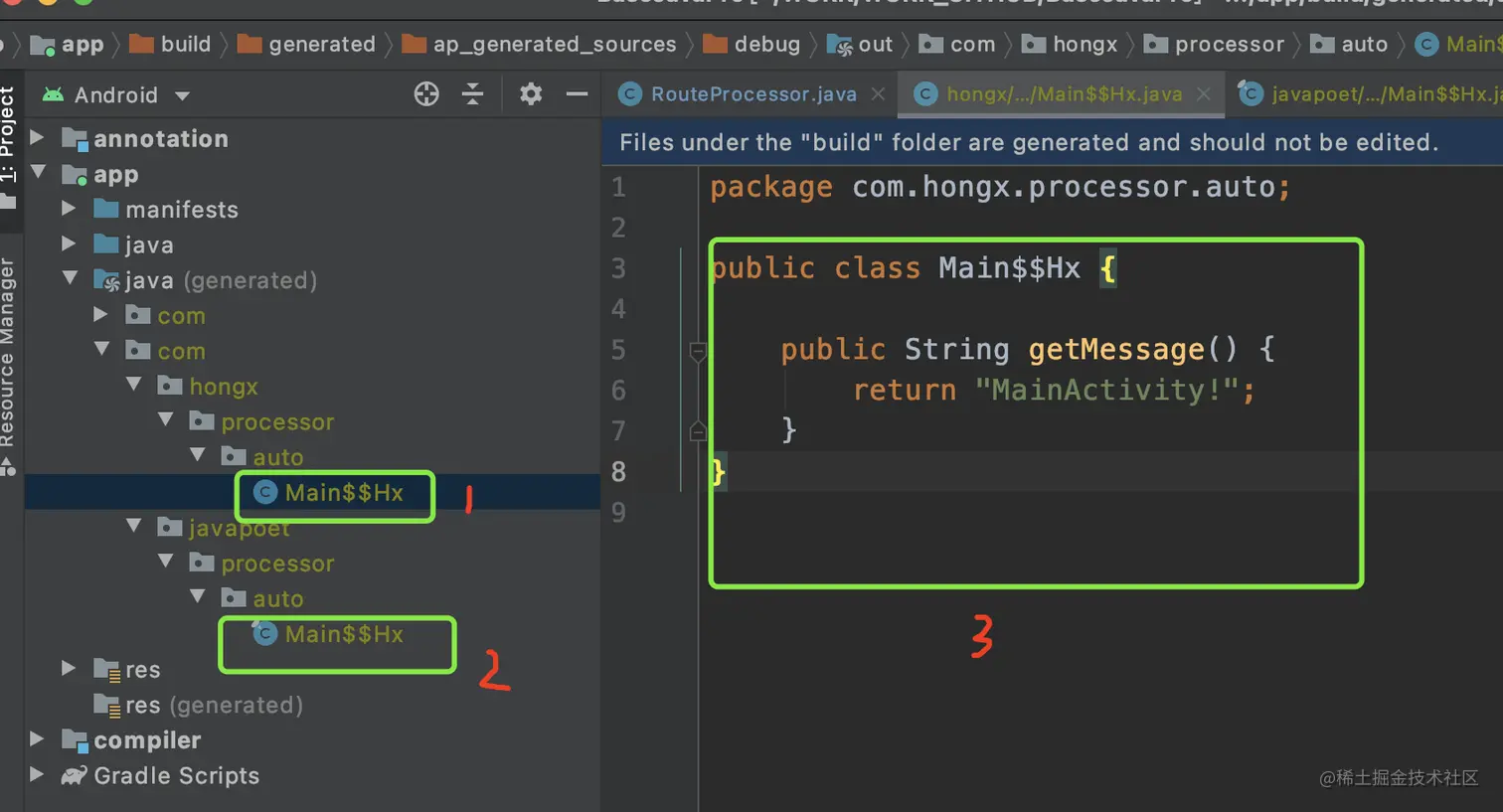Click 'build' in the breadcrumb bar
The height and width of the screenshot is (812, 1503).
[x=186, y=44]
